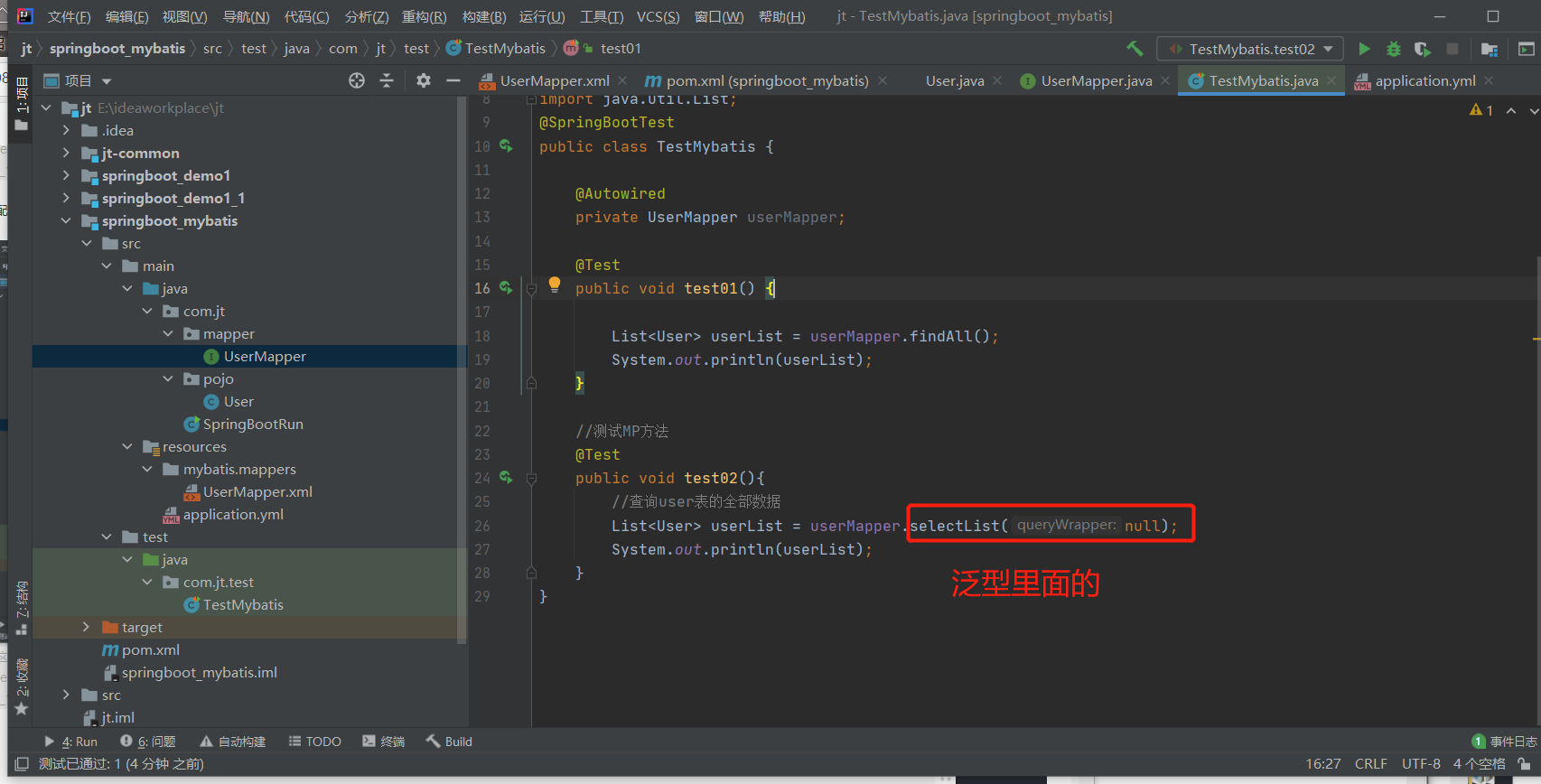Click the yellow lightbulb intention icon

[555, 285]
